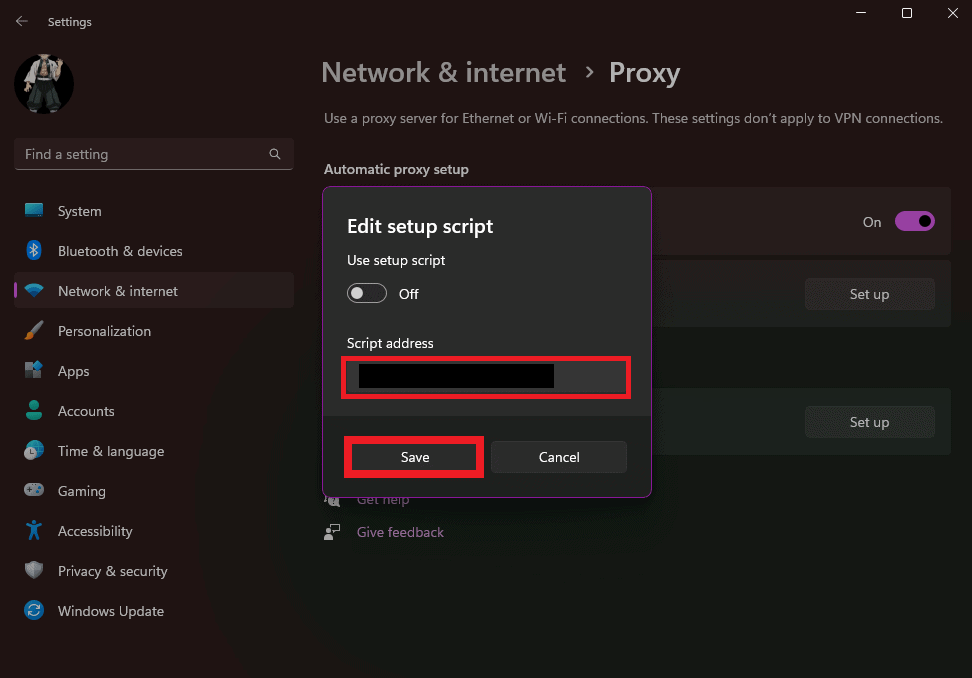Viewport: 972px width, 678px height.
Task: Click inside the Script address field
Action: pyautogui.click(x=486, y=378)
